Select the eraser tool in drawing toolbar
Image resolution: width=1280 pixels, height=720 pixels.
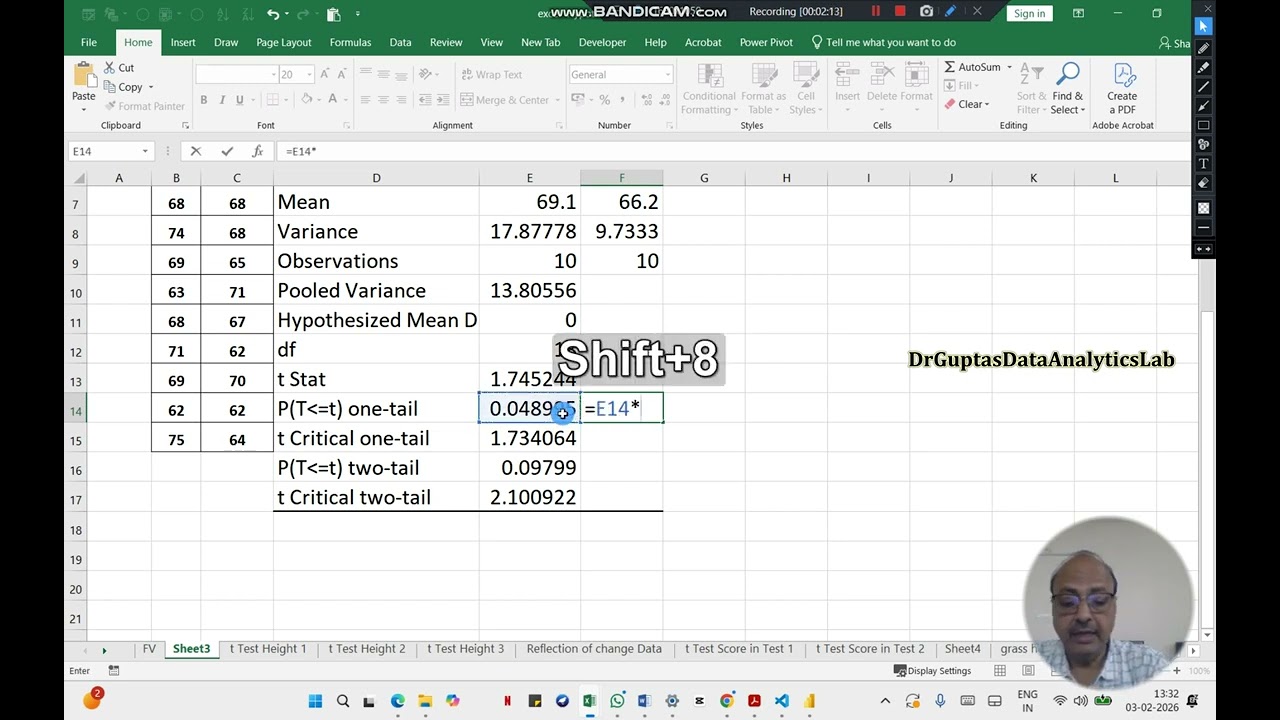(x=1203, y=184)
